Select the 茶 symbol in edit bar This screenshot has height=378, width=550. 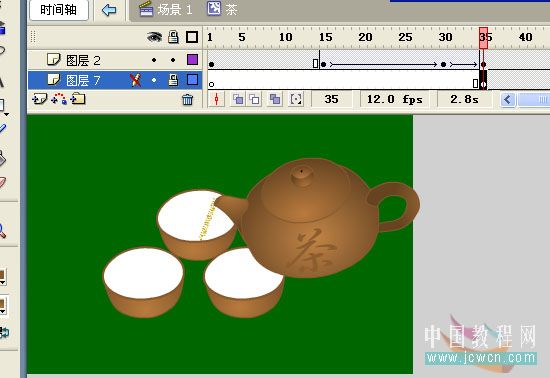[x=222, y=9]
